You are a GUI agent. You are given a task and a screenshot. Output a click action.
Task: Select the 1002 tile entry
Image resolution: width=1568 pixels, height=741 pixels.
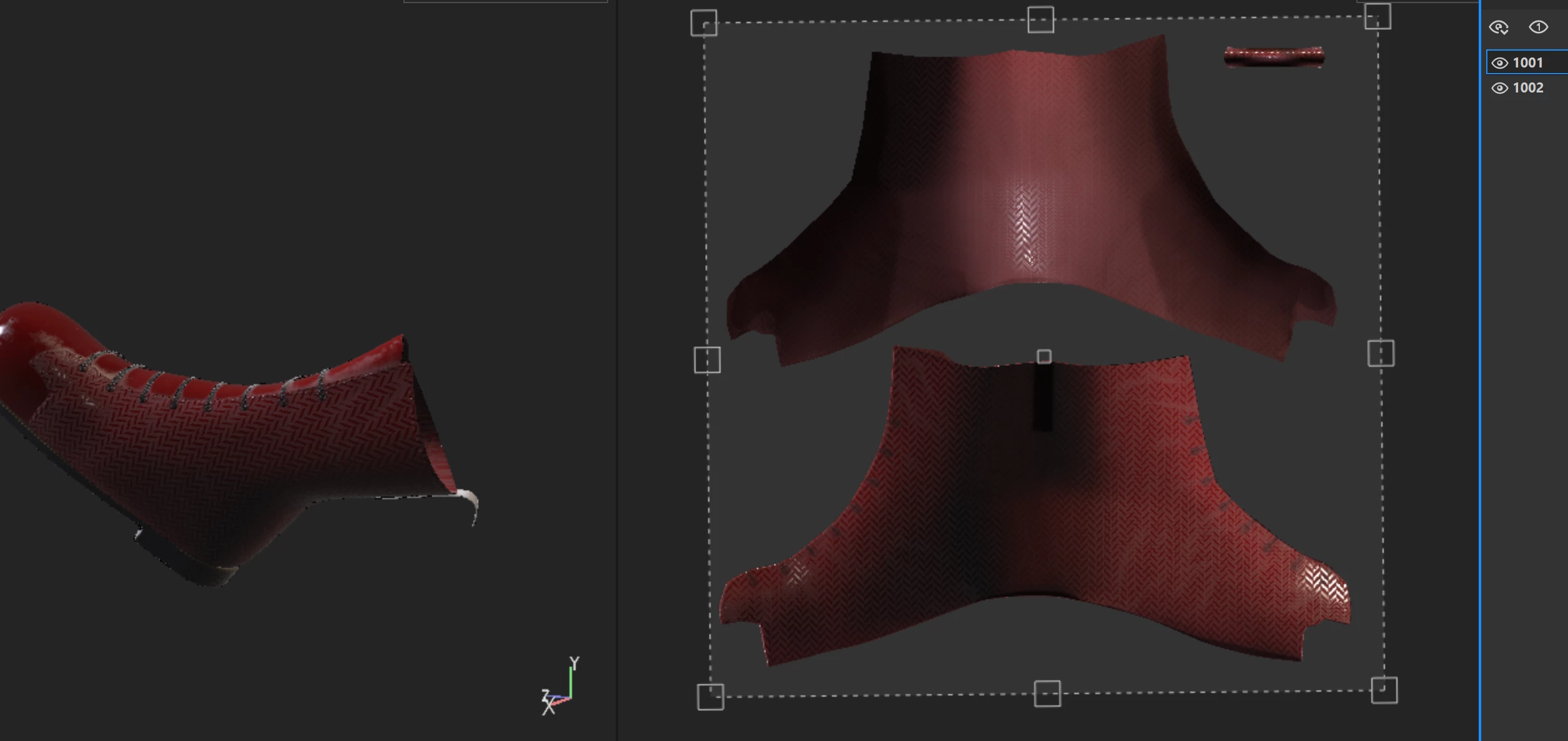click(x=1528, y=87)
